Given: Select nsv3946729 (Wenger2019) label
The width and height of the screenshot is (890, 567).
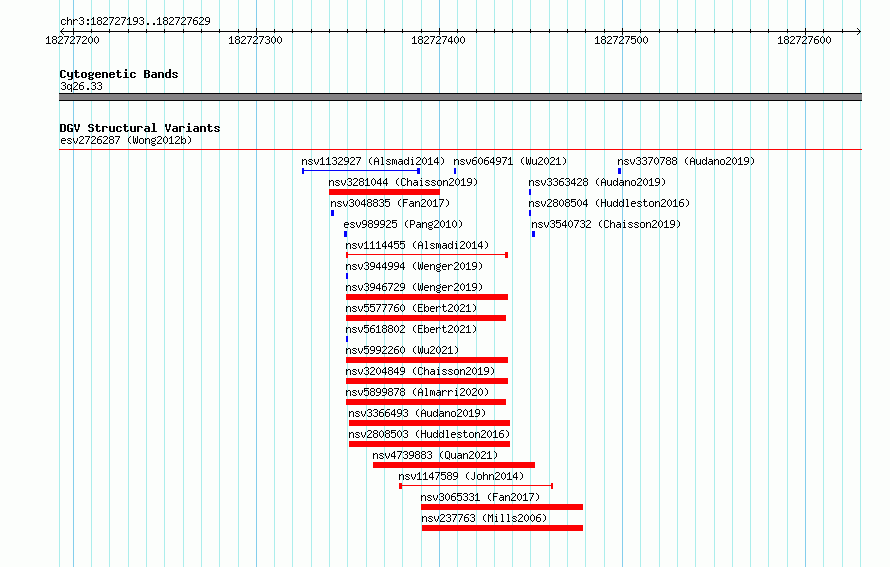Looking at the screenshot, I should pyautogui.click(x=414, y=287).
